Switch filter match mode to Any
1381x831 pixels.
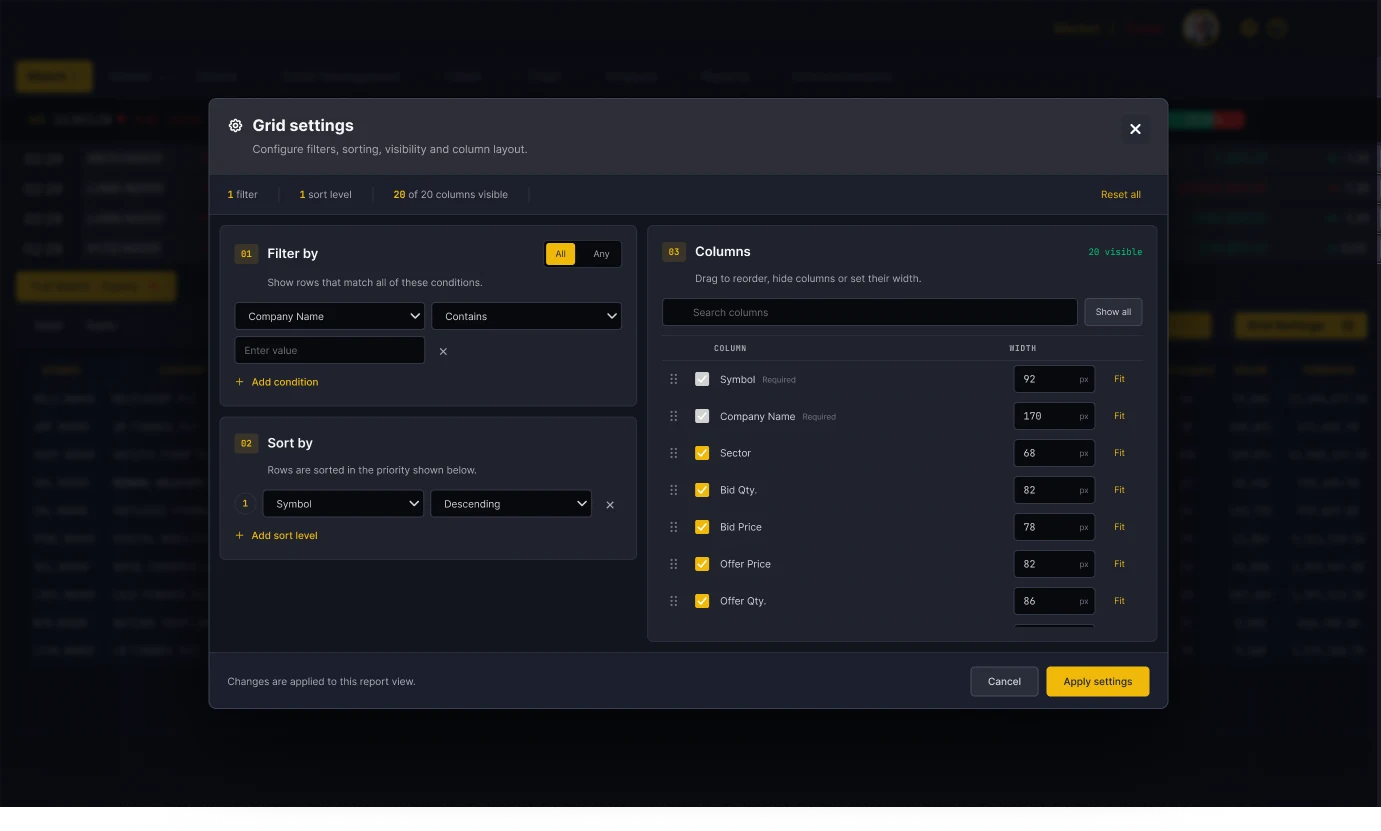coord(601,254)
